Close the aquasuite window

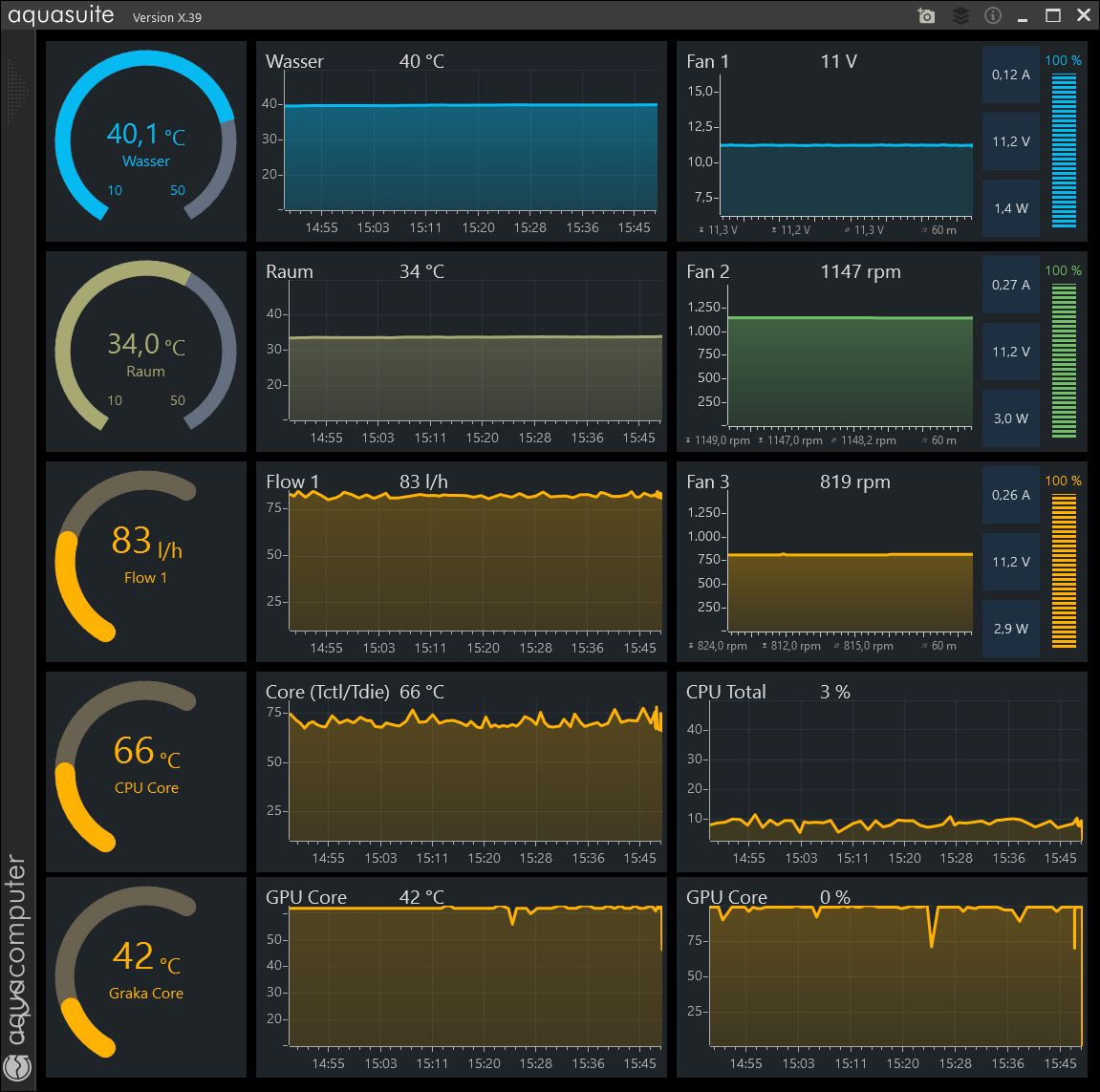point(1084,15)
